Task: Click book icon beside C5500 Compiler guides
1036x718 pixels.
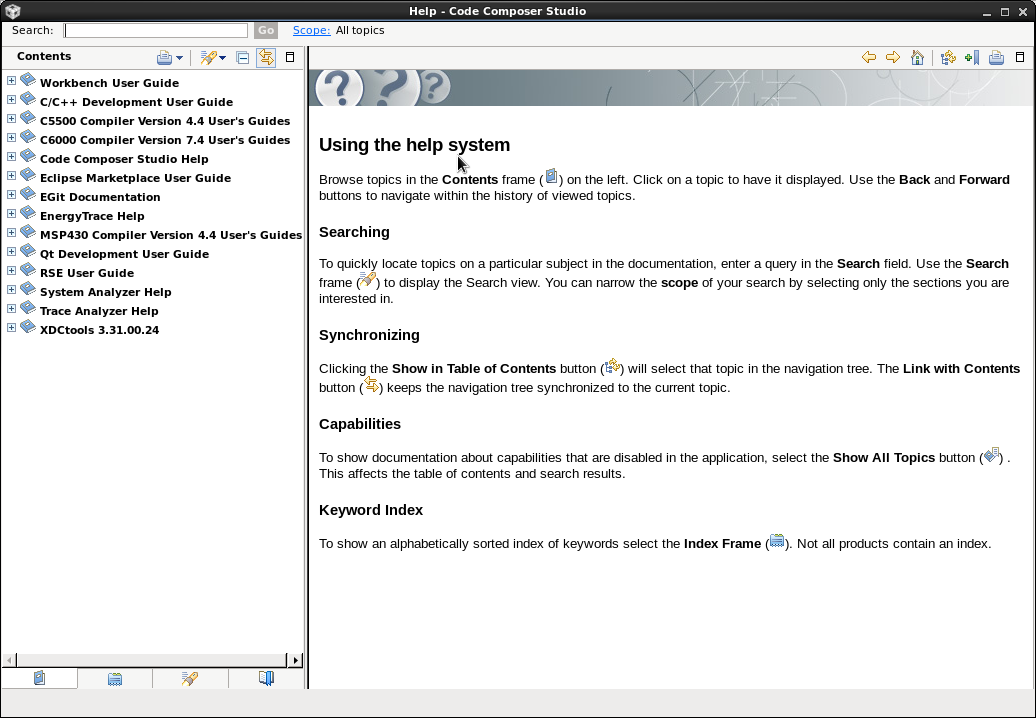Action: click(x=28, y=118)
